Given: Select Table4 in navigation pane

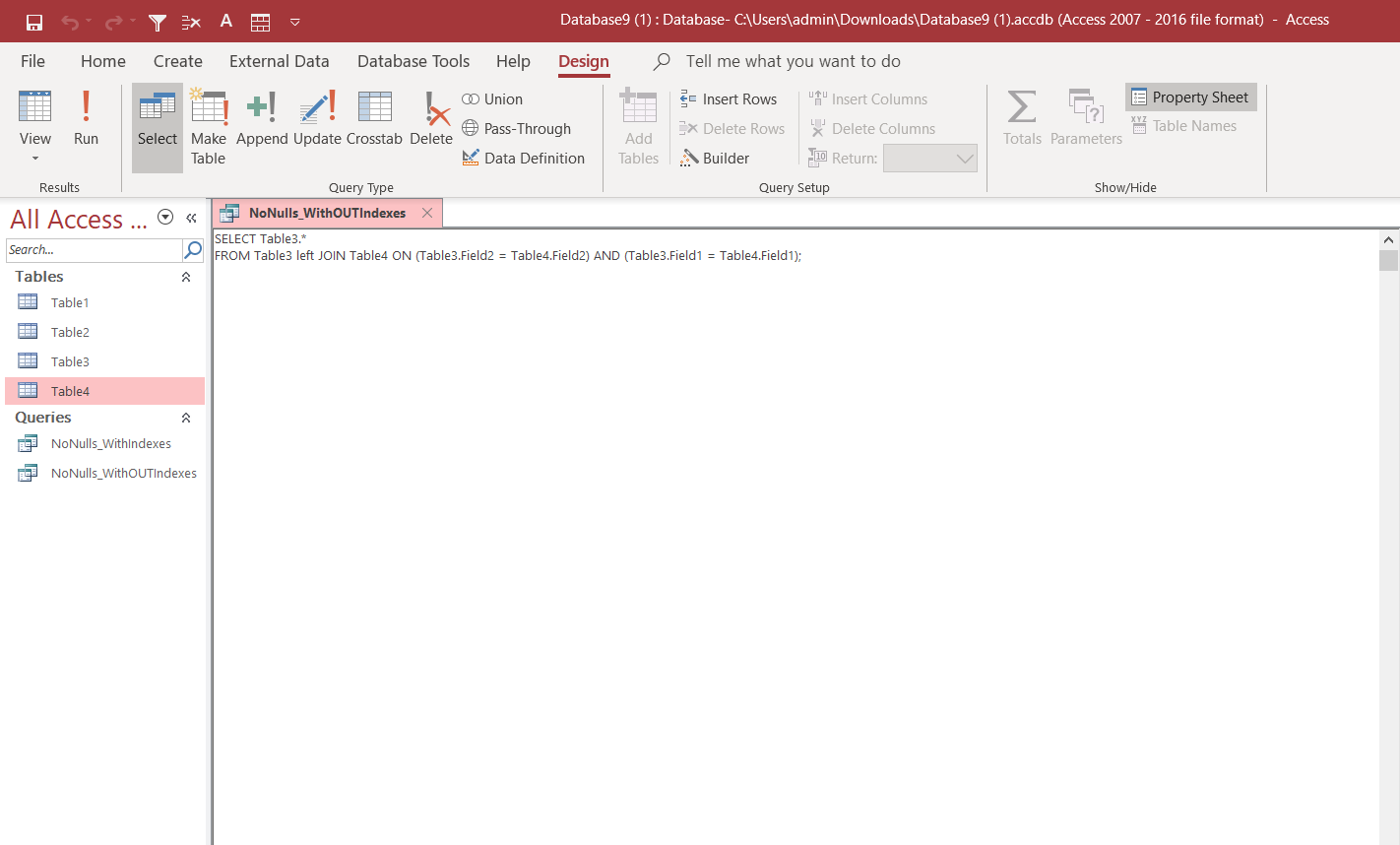Looking at the screenshot, I should click(104, 391).
